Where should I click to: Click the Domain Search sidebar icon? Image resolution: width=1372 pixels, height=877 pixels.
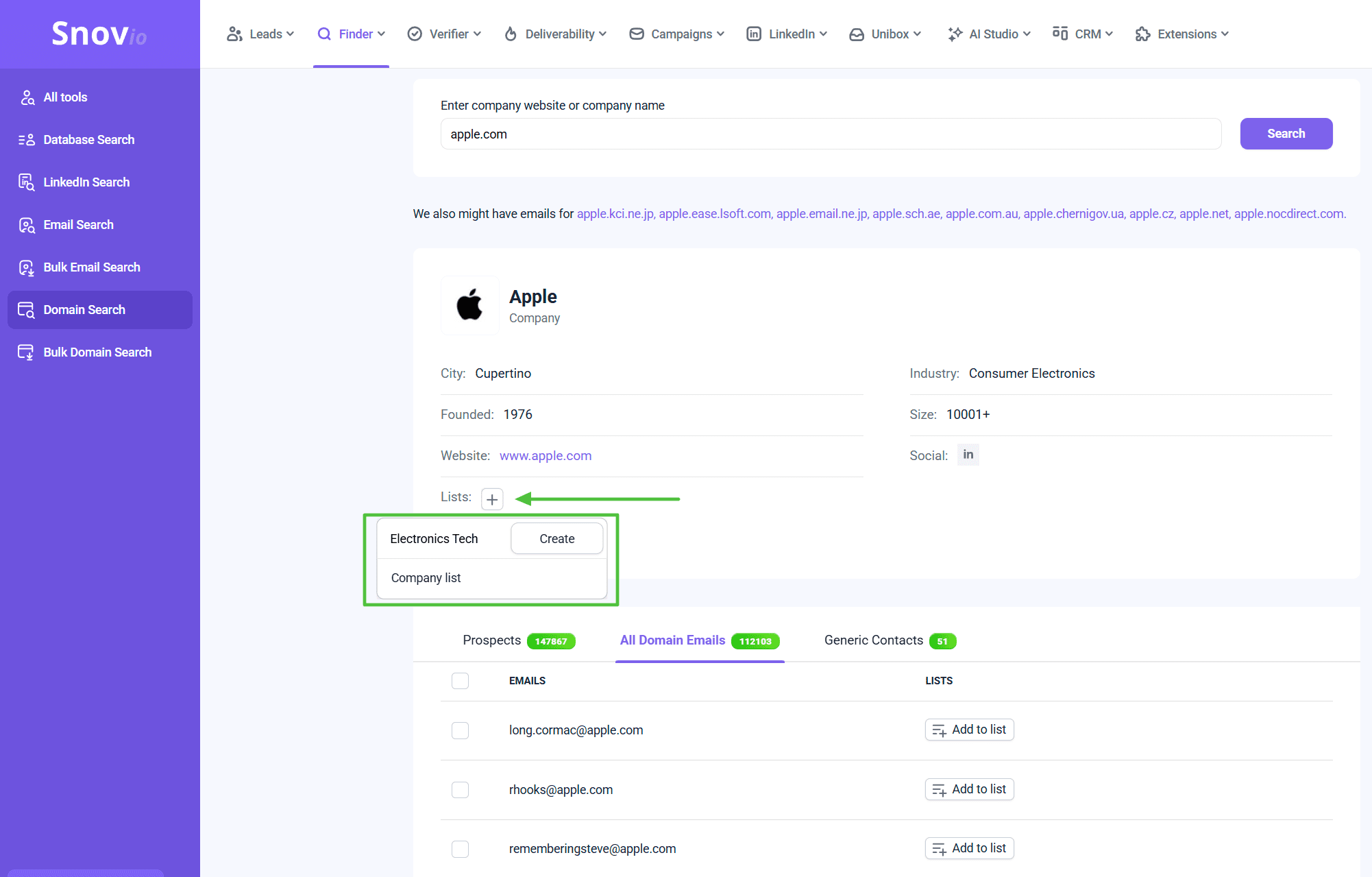[x=26, y=310]
